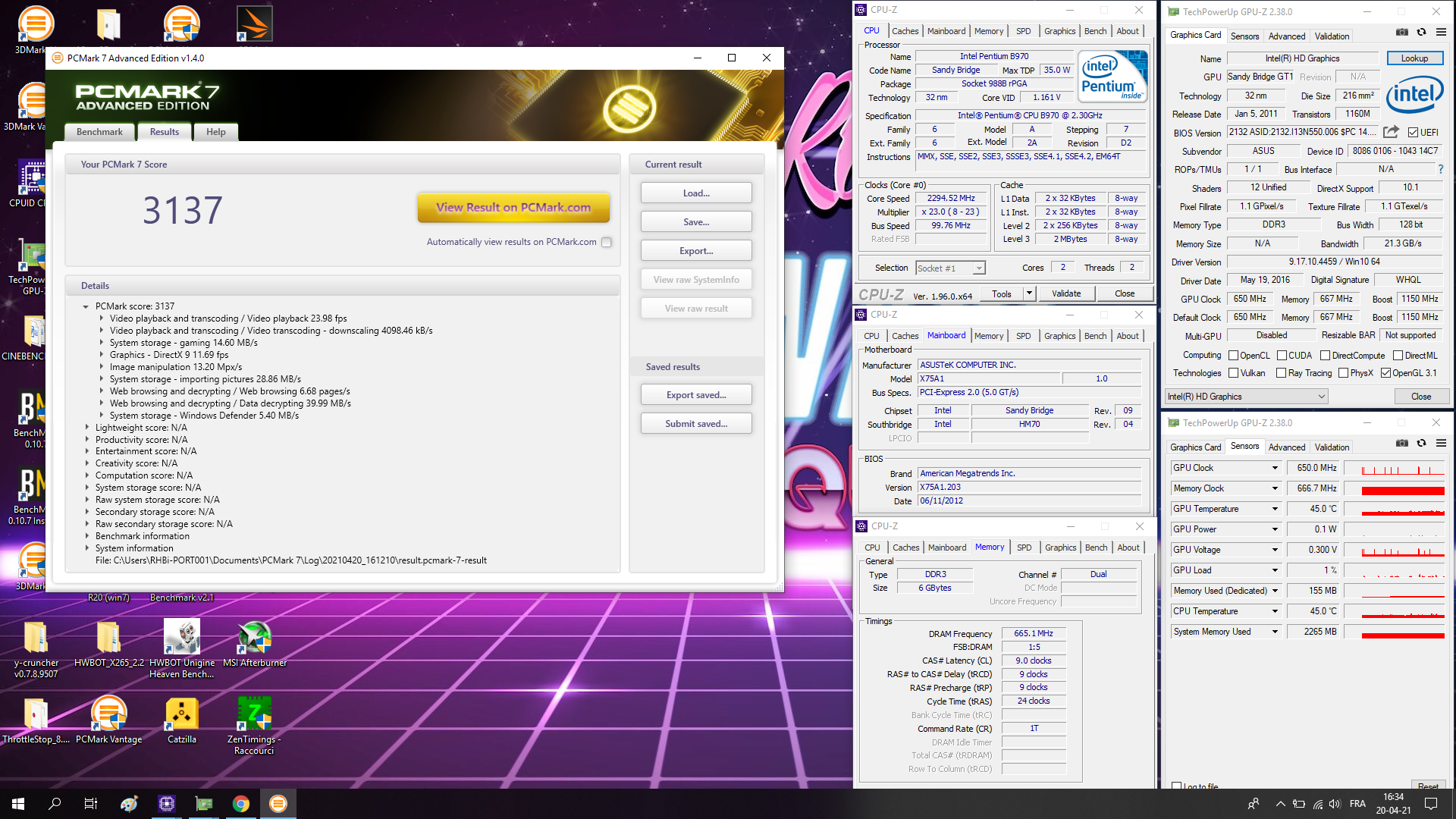Switch to the Benchmark tab in PCMark 7

99,132
